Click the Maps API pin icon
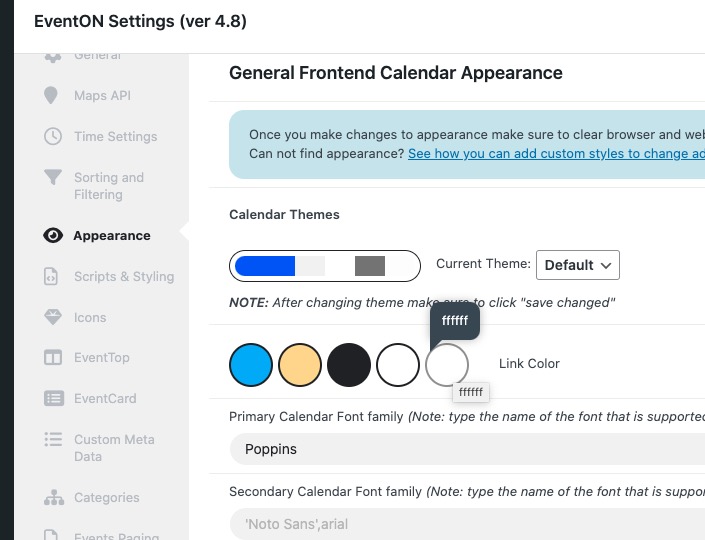The image size is (705, 540). [51, 95]
